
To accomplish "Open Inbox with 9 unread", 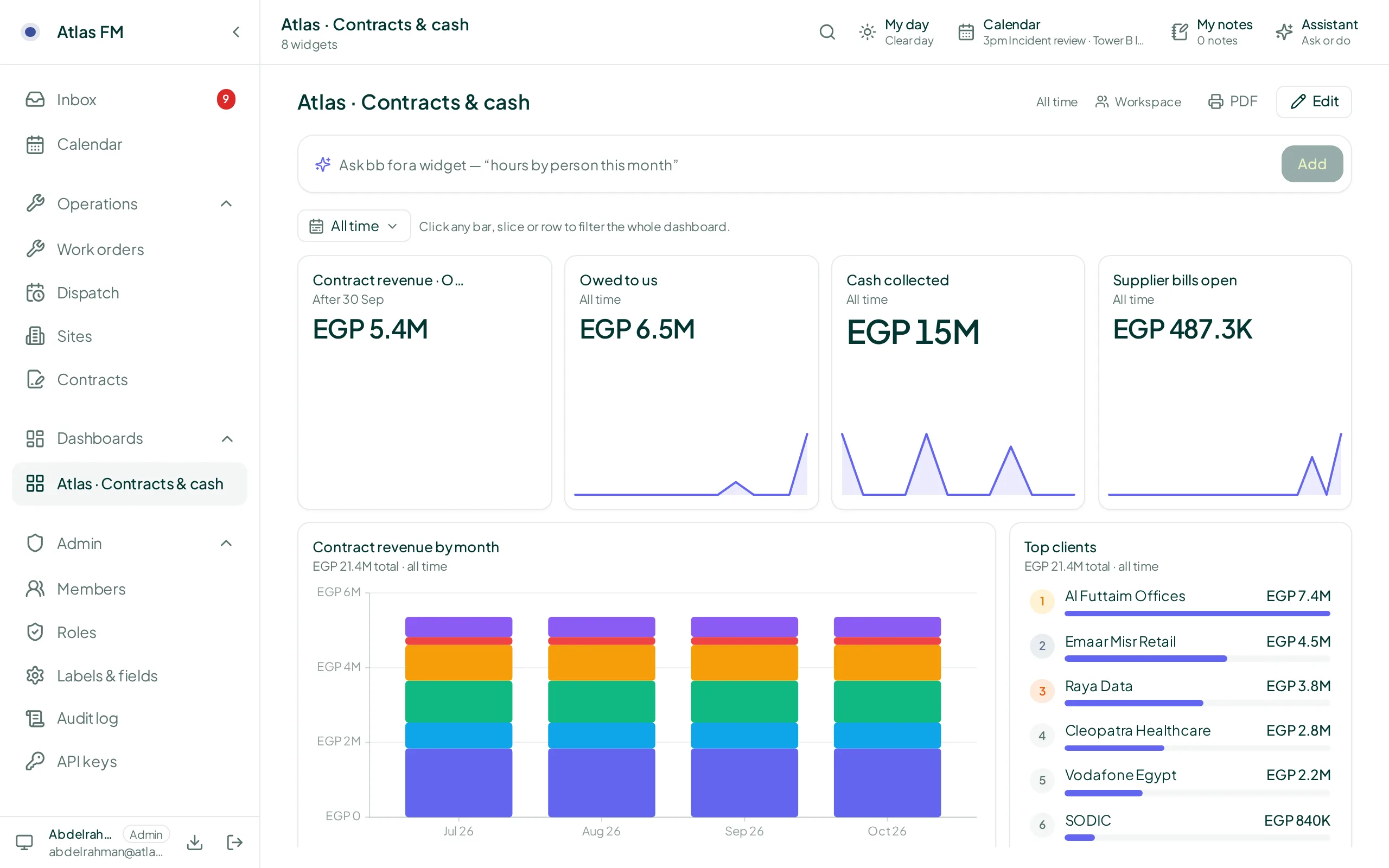I will [x=130, y=100].
